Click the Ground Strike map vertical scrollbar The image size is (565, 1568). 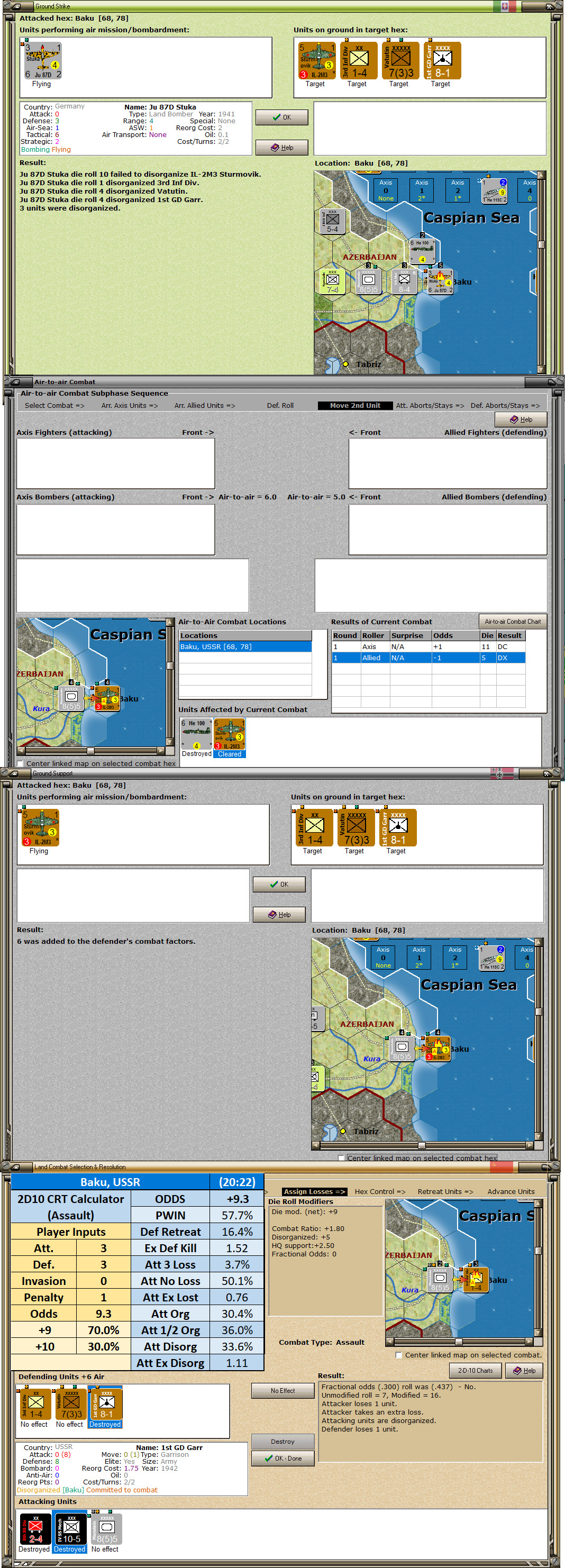[x=541, y=272]
